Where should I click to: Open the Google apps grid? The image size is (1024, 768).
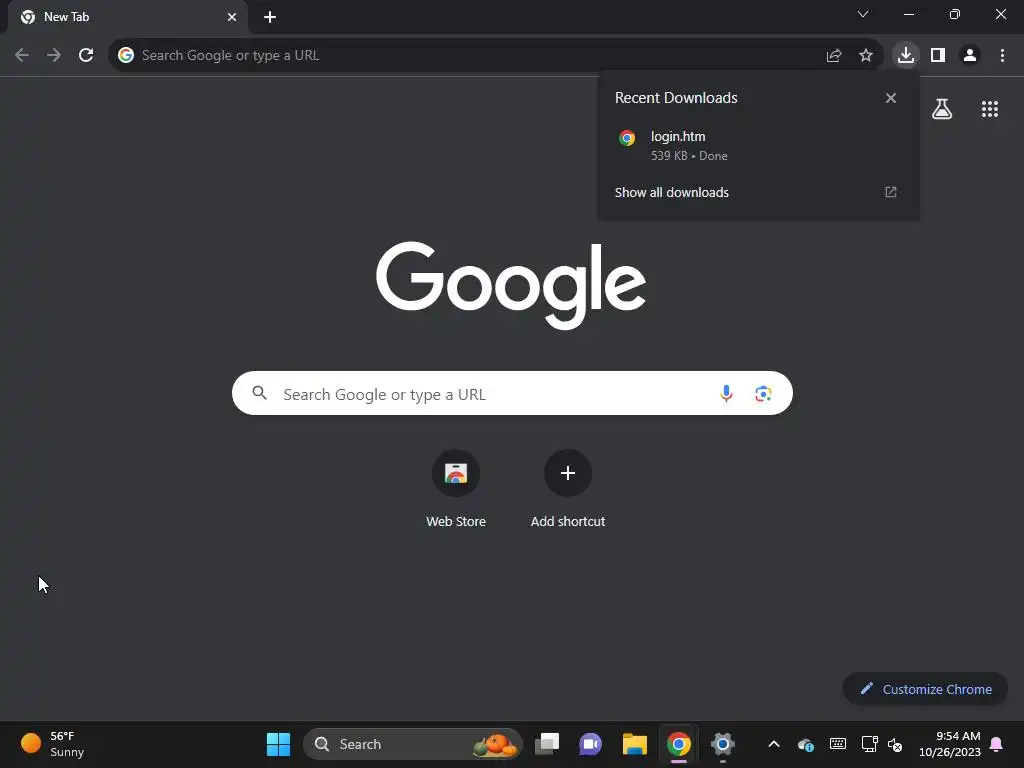(x=990, y=109)
